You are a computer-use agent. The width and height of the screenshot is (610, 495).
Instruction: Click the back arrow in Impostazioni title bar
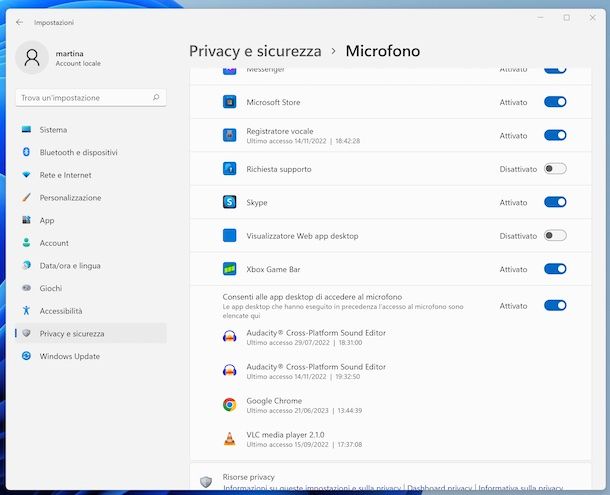point(19,22)
